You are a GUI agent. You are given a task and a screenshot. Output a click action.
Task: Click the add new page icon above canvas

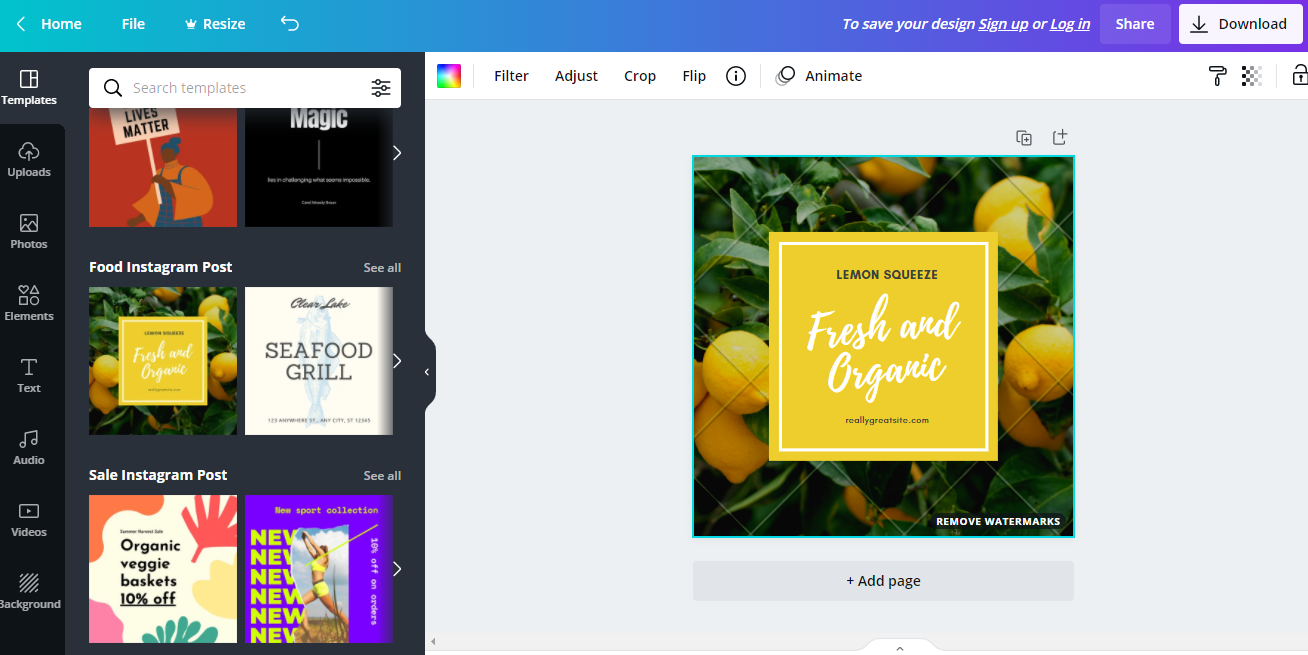[x=1060, y=138]
